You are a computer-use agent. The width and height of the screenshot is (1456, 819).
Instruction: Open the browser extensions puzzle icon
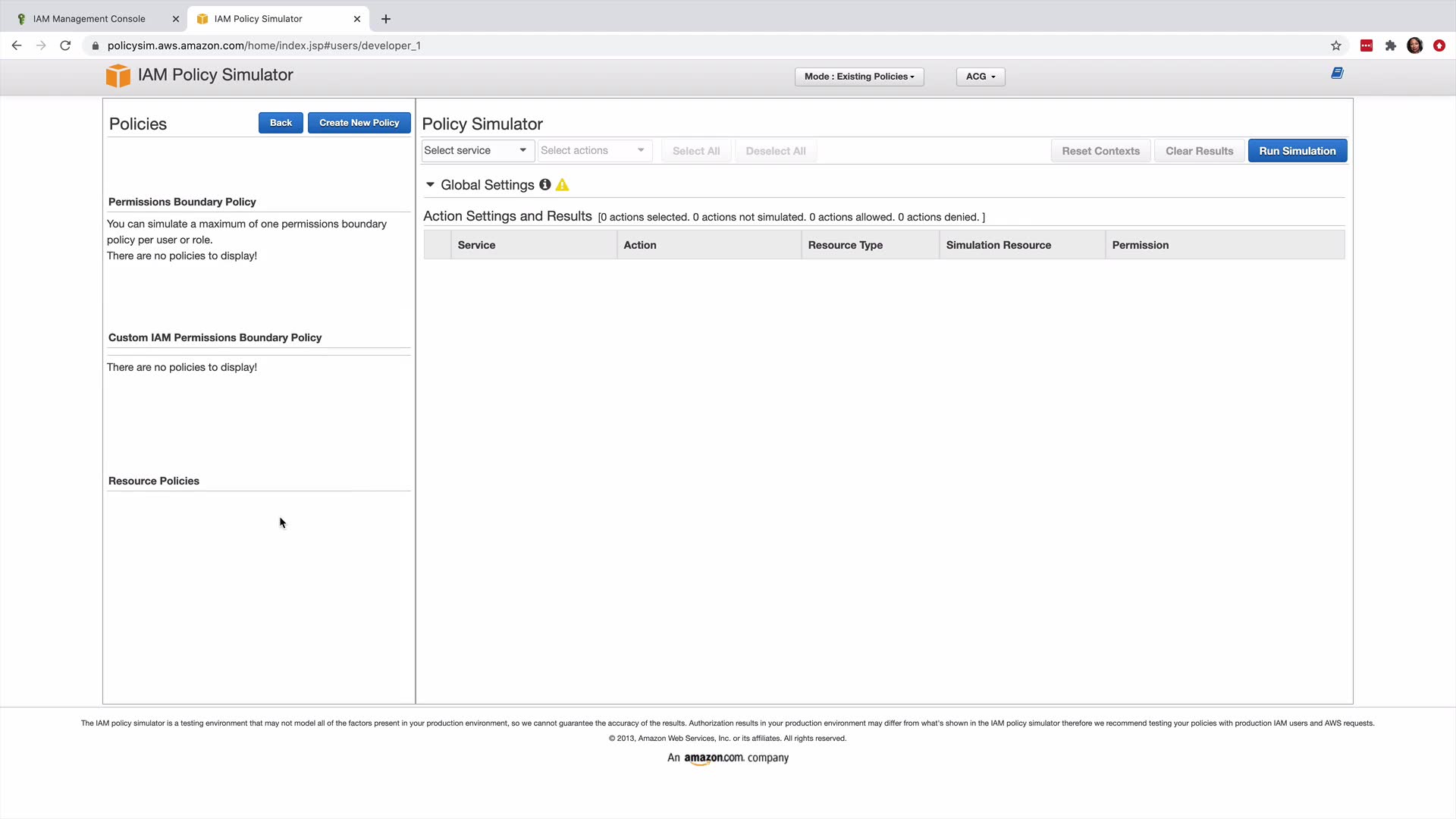click(1390, 45)
